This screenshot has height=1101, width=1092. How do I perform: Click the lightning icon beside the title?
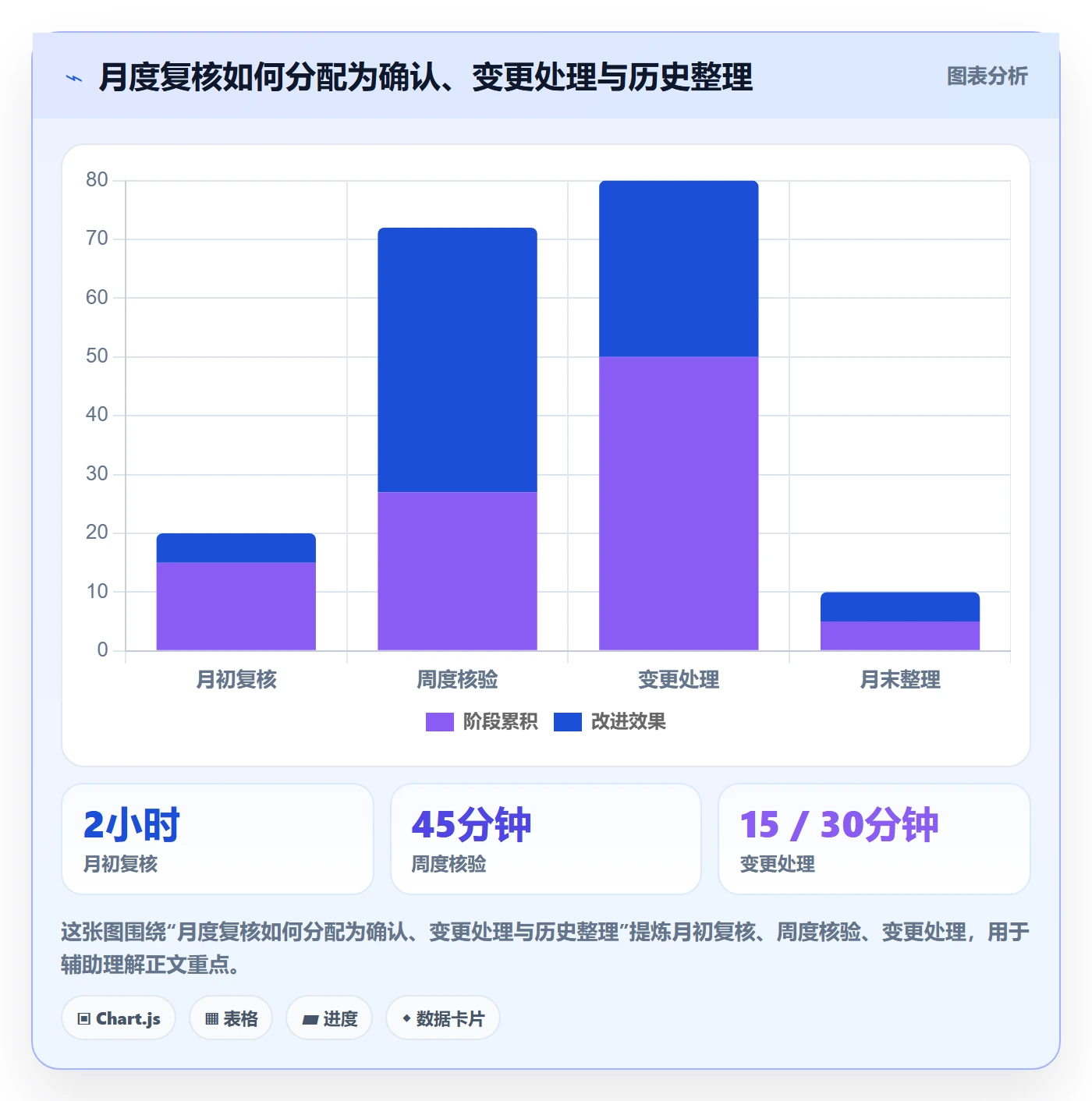coord(74,78)
